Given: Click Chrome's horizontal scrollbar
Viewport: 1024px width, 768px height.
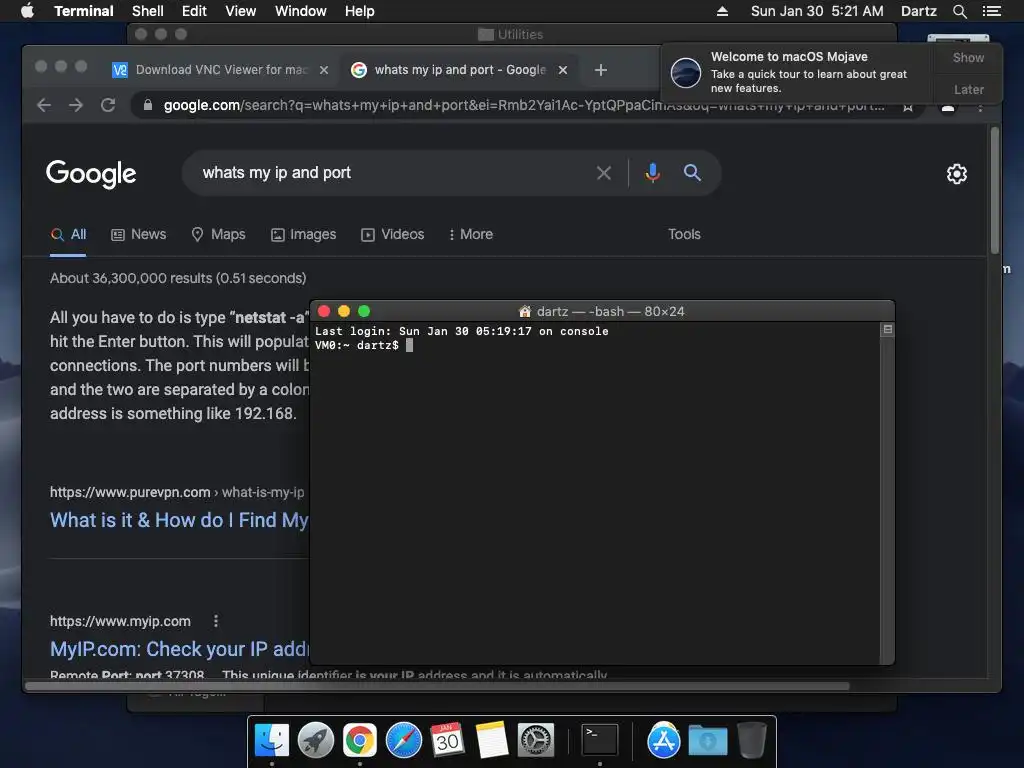Looking at the screenshot, I should click(438, 686).
